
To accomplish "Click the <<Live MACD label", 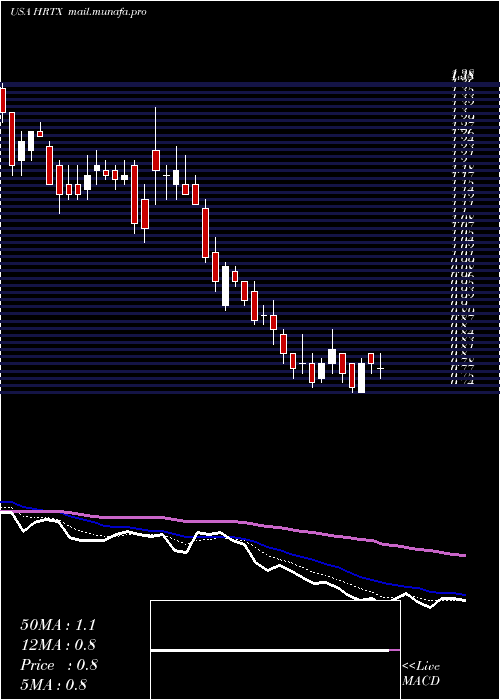I will [x=421, y=674].
